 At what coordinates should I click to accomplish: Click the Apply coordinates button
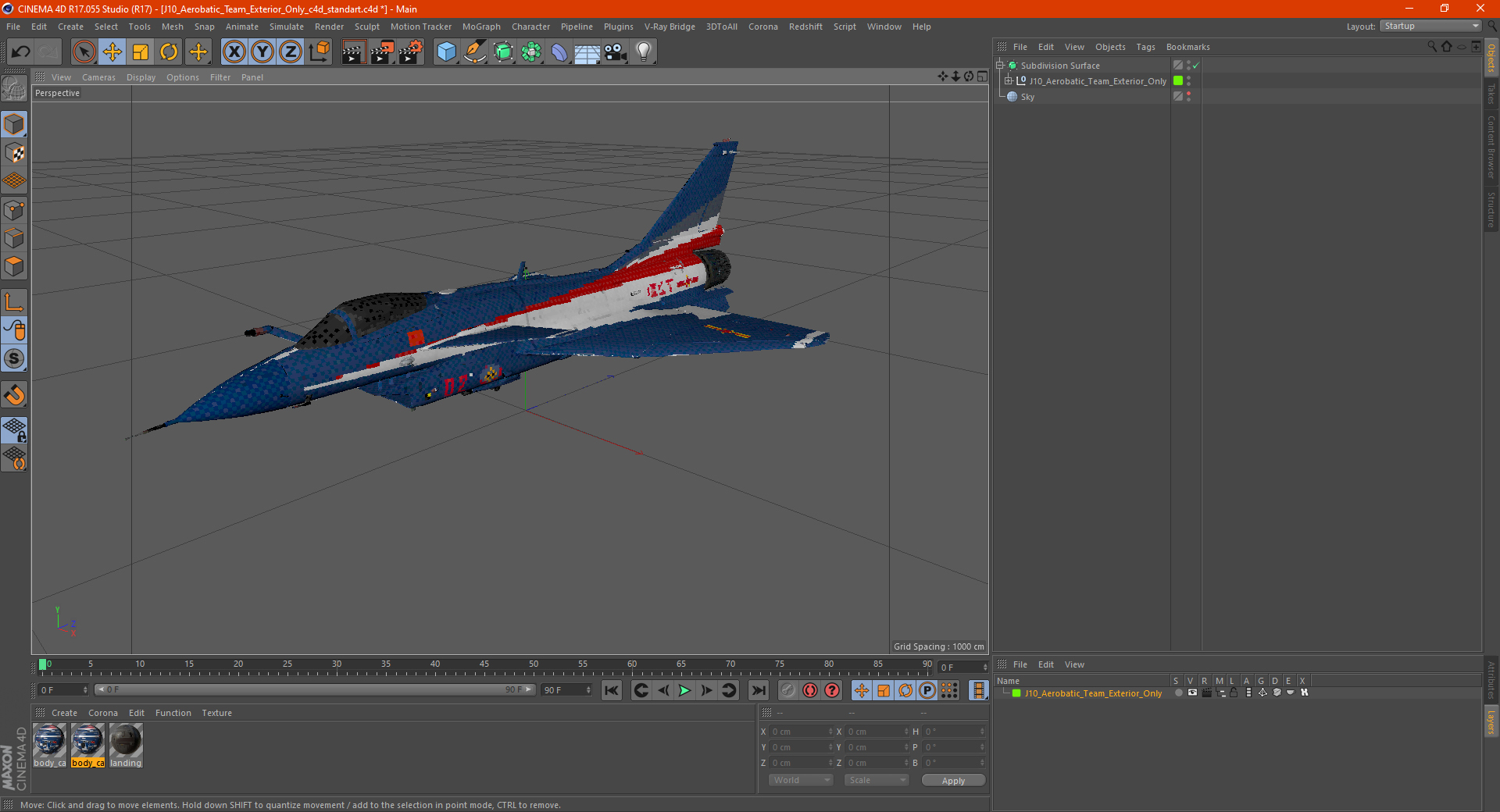[x=953, y=780]
